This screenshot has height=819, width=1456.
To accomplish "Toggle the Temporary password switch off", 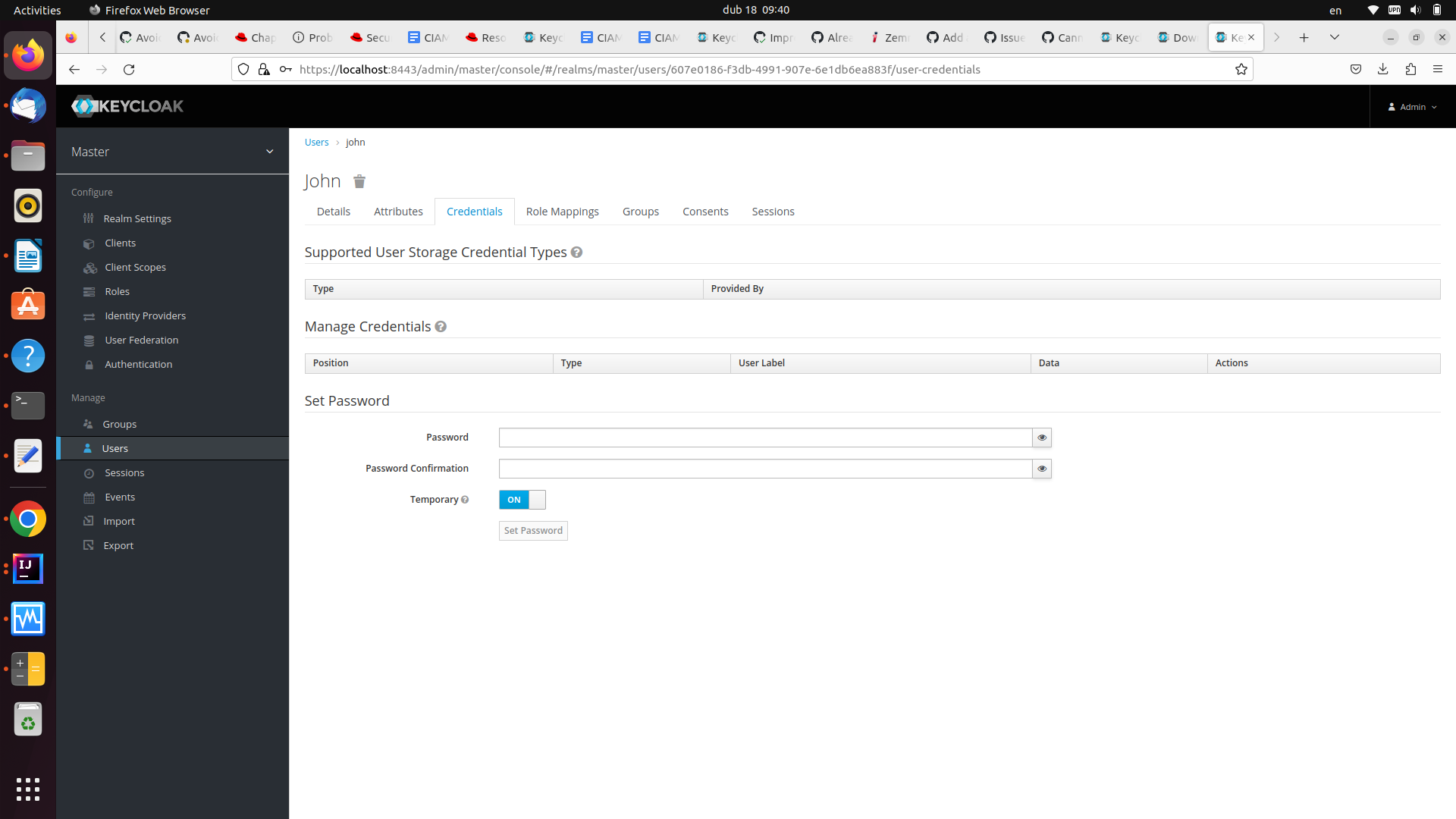I will coord(522,500).
